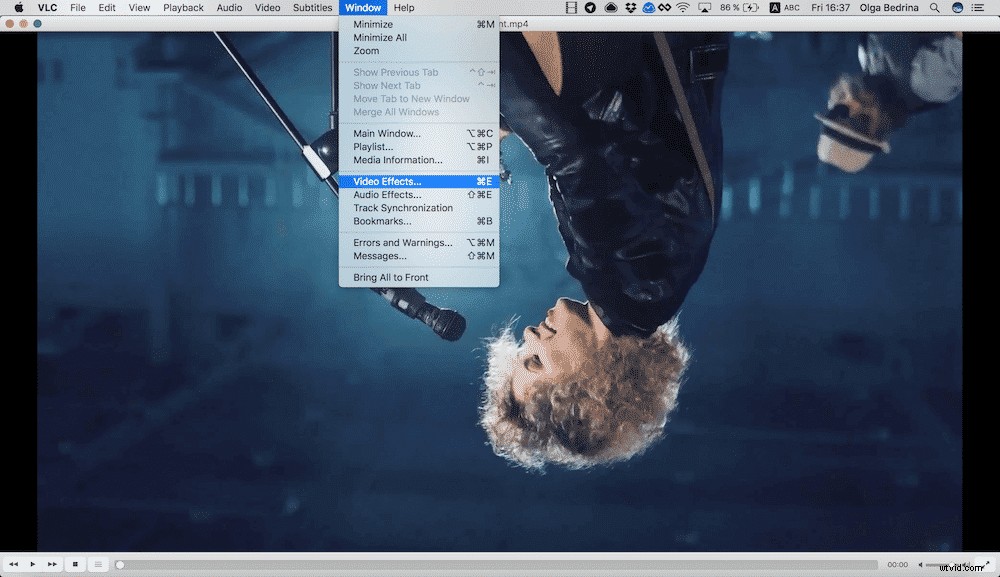
Task: Open the ABC keyboard input source dropdown
Action: tap(793, 8)
